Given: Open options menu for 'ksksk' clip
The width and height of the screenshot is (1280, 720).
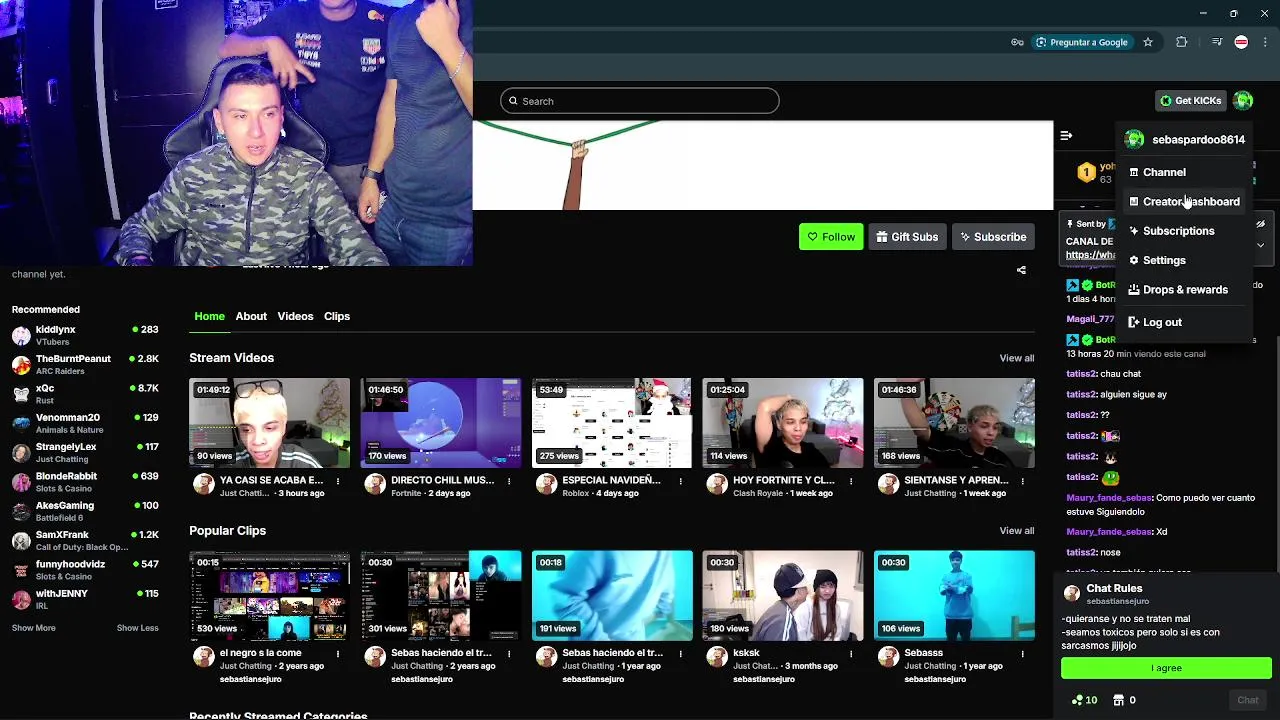Looking at the screenshot, I should (851, 654).
